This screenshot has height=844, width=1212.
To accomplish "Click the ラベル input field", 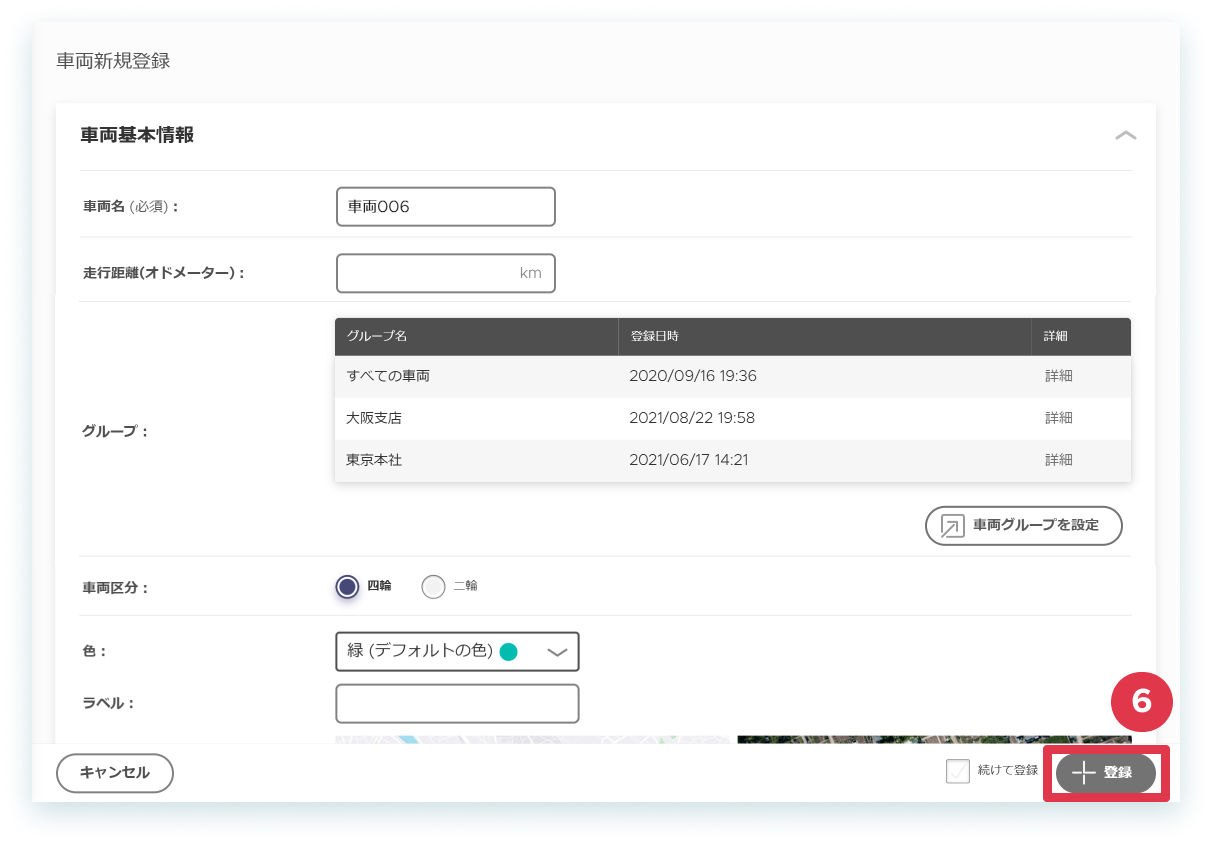I will point(458,703).
